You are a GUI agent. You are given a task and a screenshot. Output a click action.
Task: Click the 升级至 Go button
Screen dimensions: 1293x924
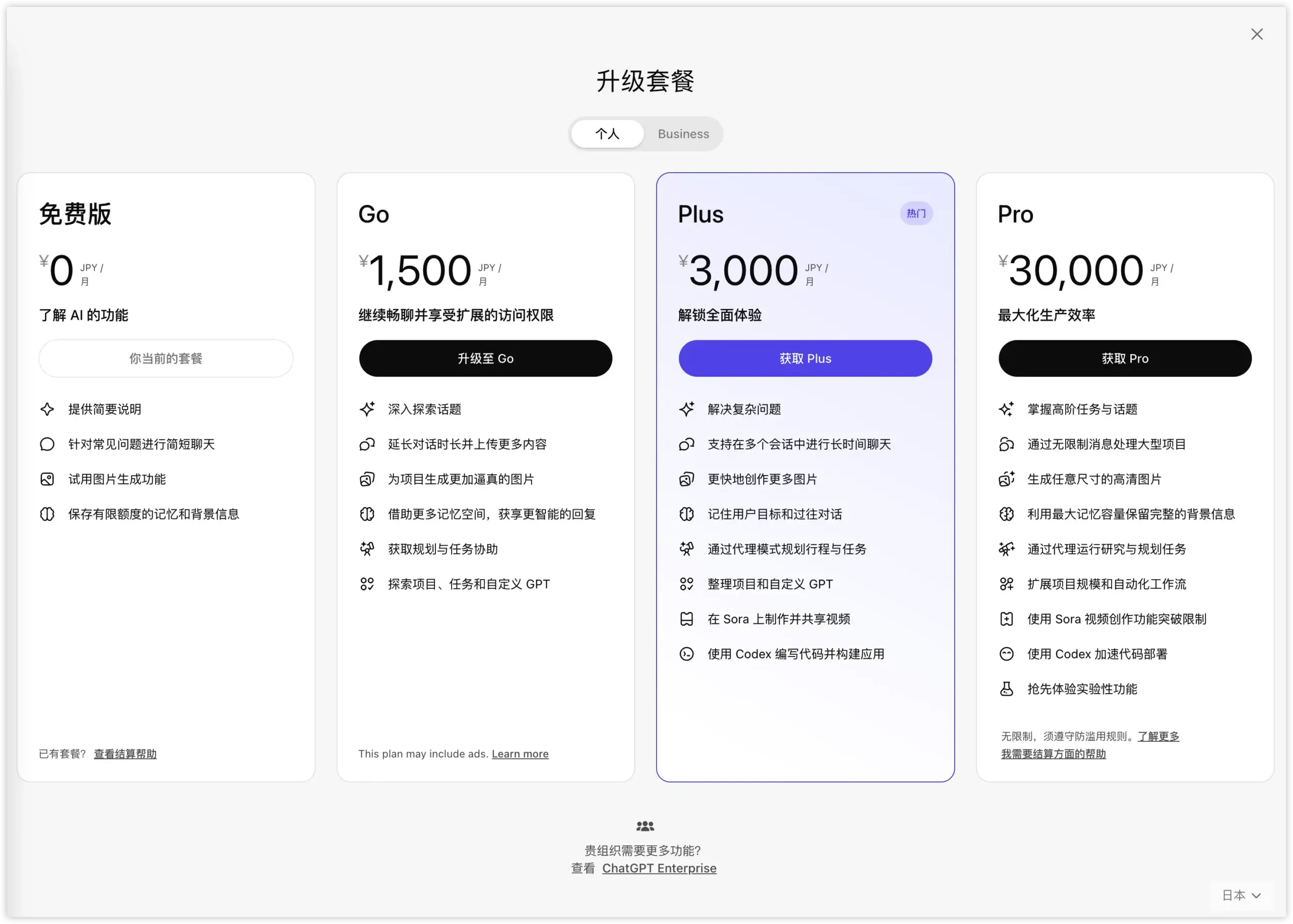coord(485,358)
